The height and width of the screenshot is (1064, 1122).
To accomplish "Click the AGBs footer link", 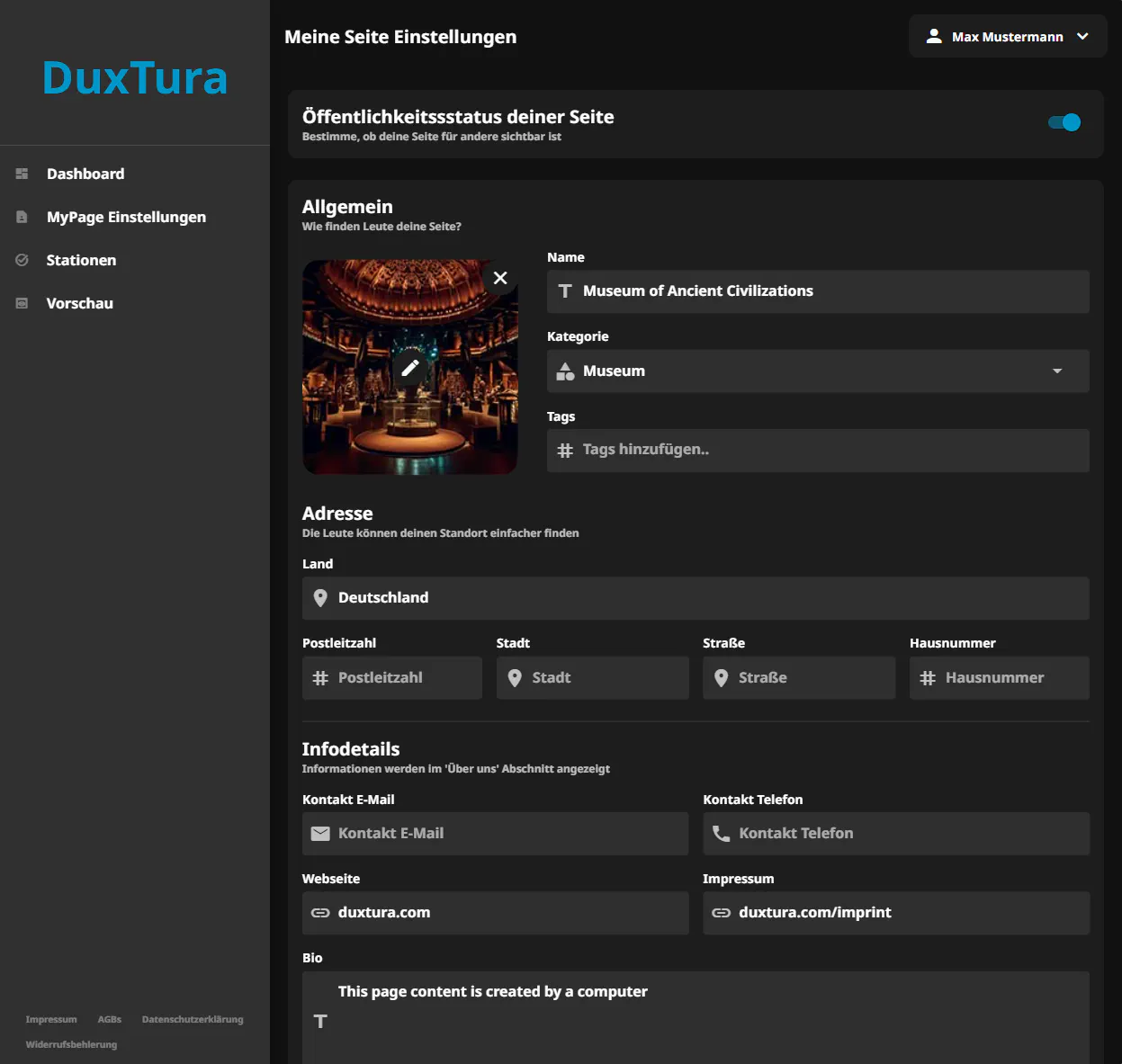I will [x=109, y=1019].
